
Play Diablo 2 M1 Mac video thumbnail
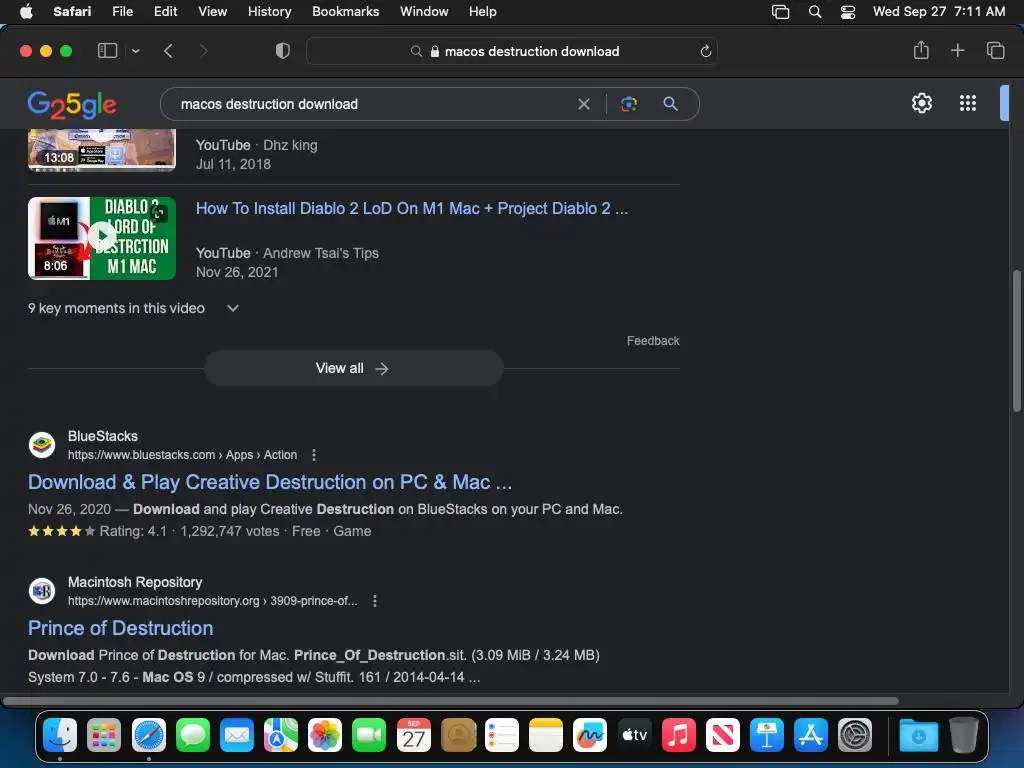coord(102,238)
